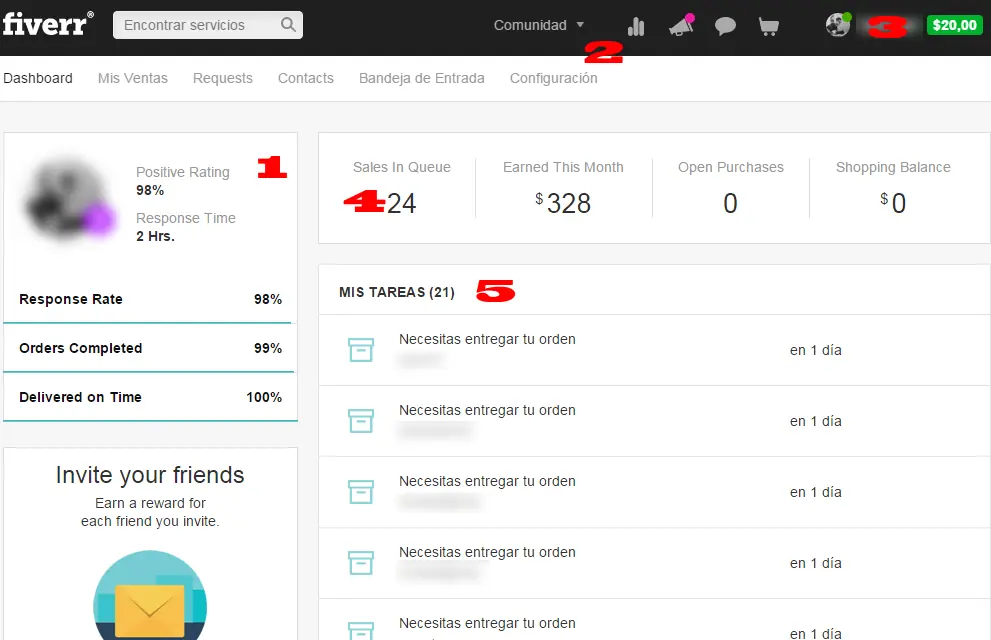
Task: Open the shopping cart icon
Action: coord(769,26)
